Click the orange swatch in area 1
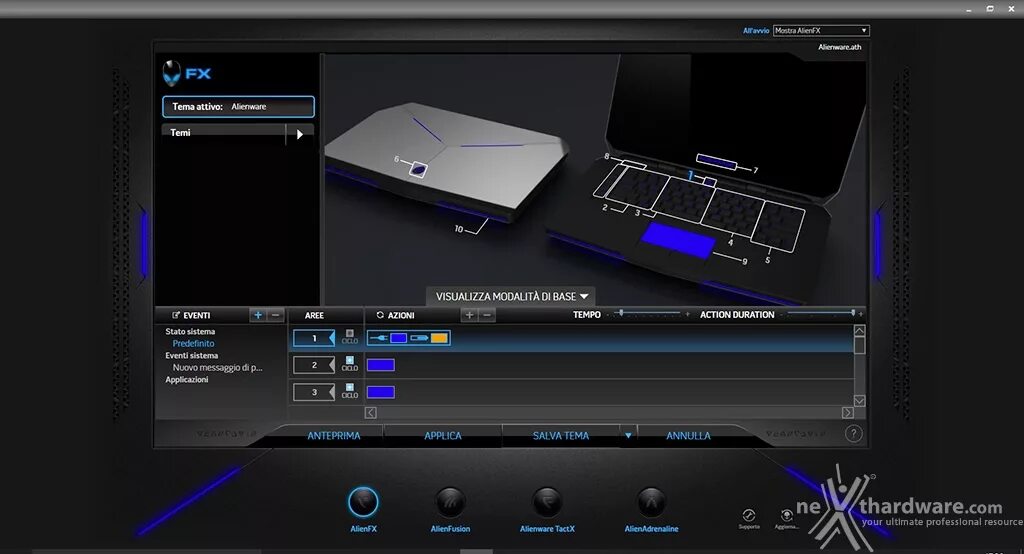Viewport: 1024px width, 554px height. [x=439, y=338]
